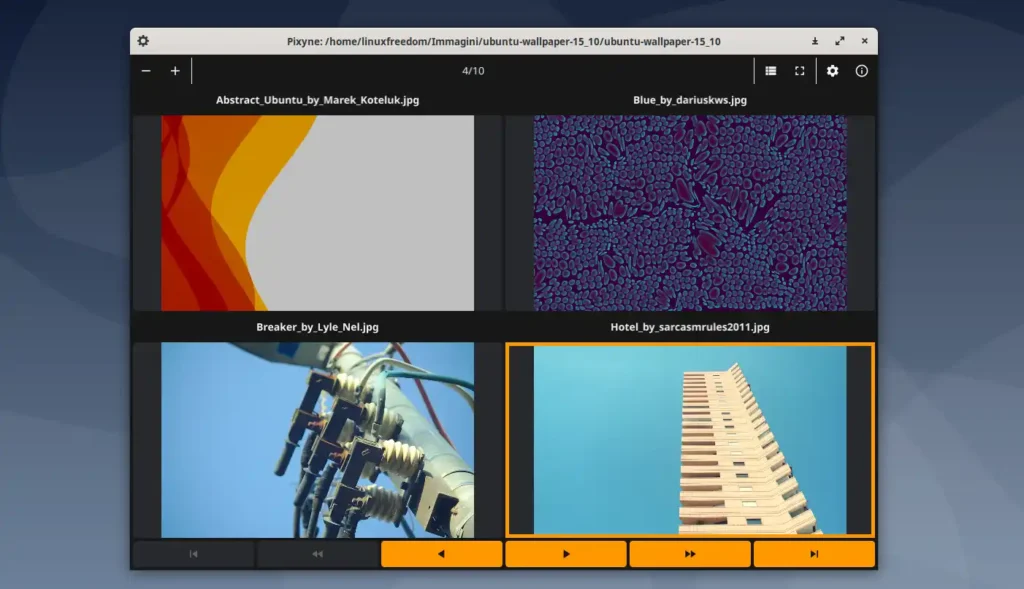Open the window menu in title bar

143,41
